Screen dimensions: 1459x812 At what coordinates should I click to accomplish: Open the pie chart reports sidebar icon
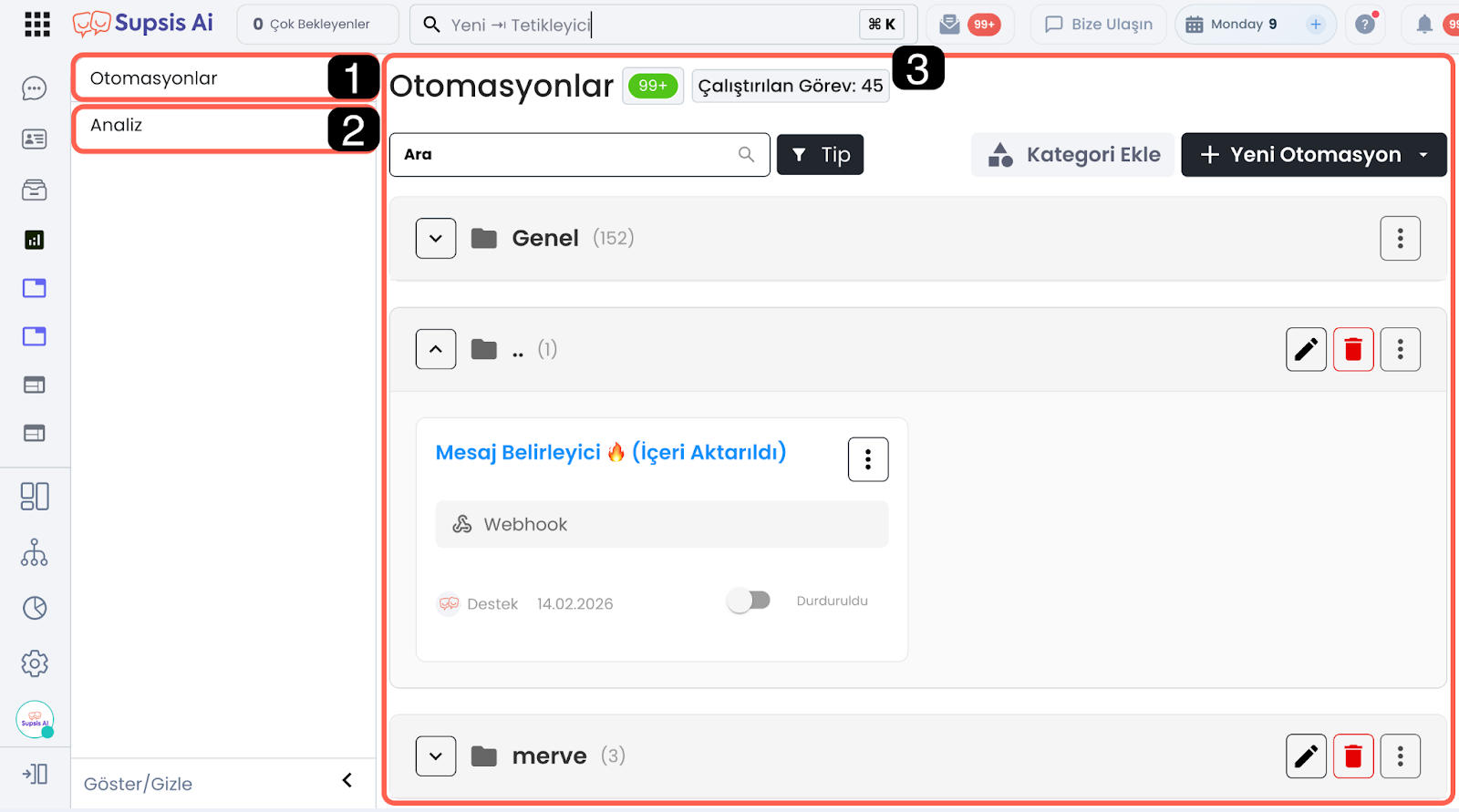pyautogui.click(x=35, y=608)
